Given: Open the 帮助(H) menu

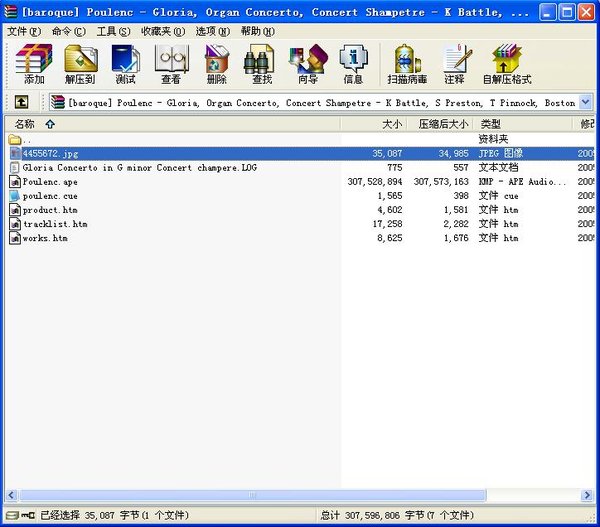Looking at the screenshot, I should point(257,31).
